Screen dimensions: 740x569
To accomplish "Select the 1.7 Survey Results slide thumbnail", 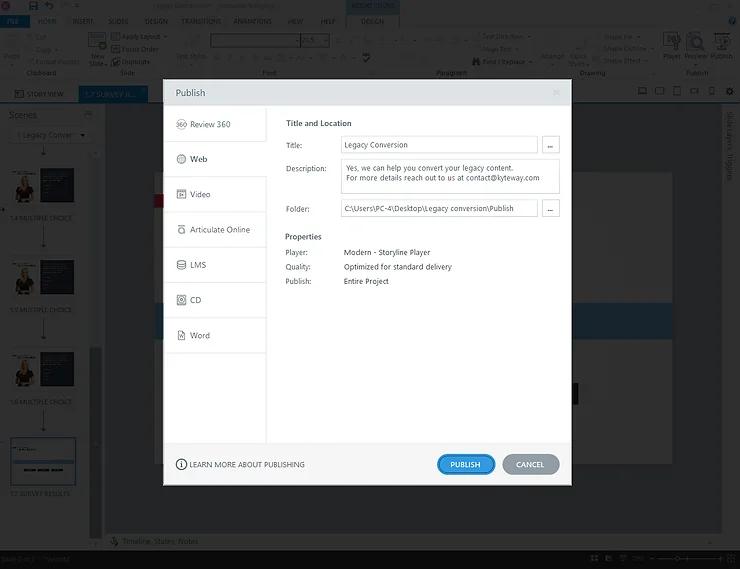I will 43,461.
